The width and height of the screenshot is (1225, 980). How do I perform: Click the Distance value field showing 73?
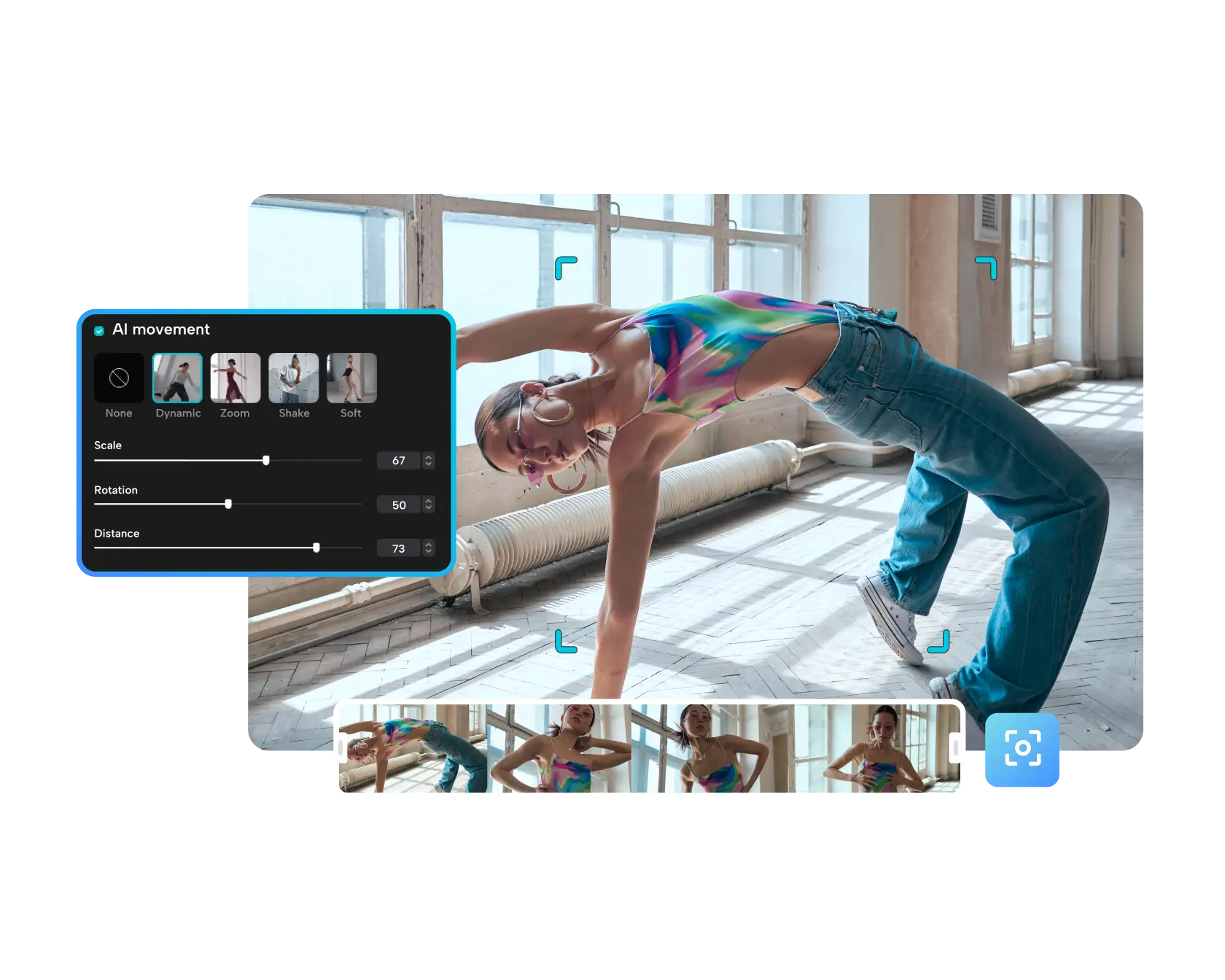398,548
